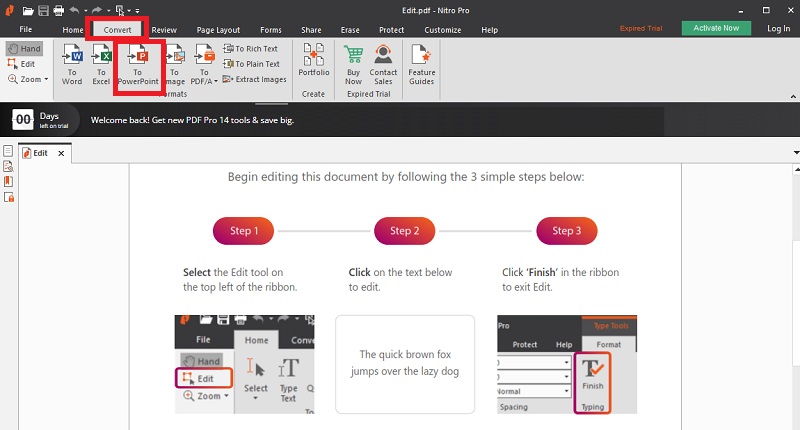
Task: Click Extract Images
Action: [x=254, y=79]
